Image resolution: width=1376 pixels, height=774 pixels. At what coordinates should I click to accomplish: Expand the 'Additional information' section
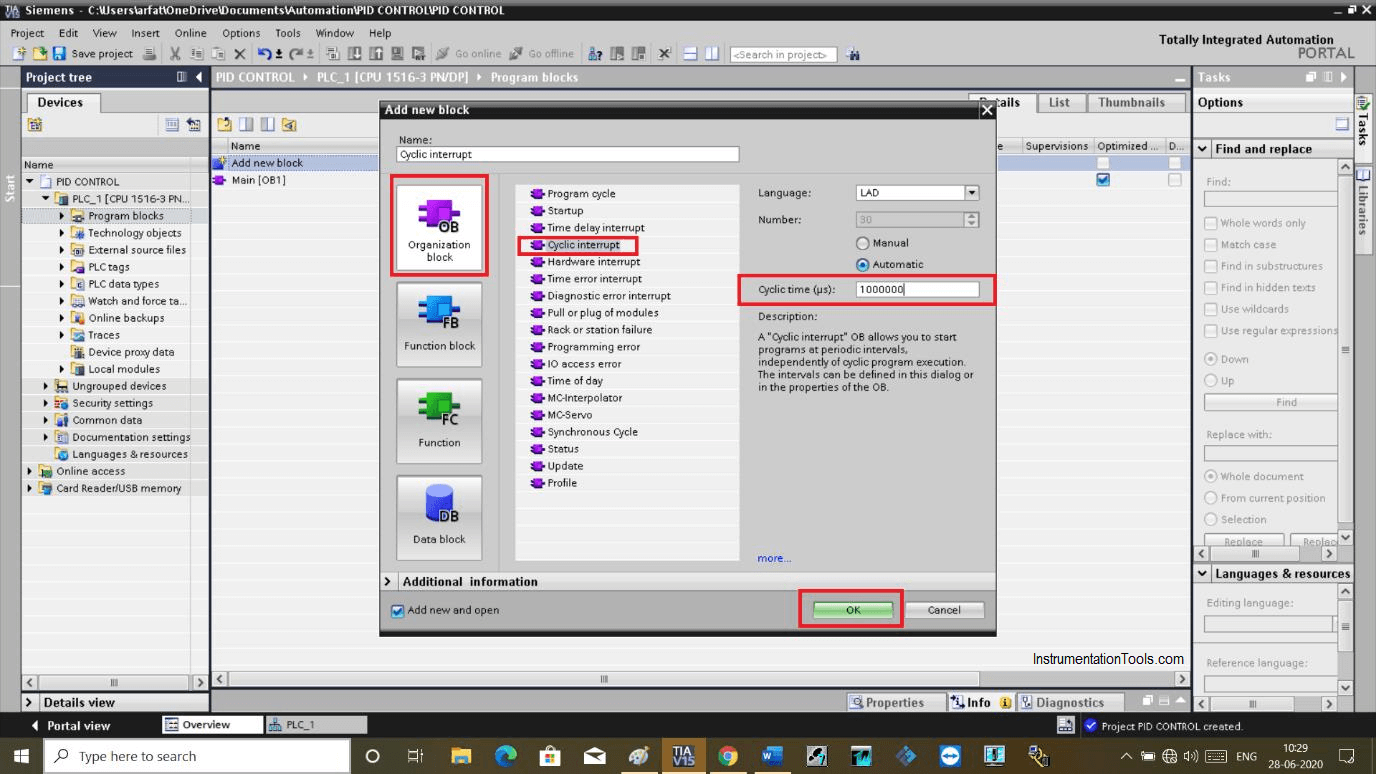tap(388, 581)
